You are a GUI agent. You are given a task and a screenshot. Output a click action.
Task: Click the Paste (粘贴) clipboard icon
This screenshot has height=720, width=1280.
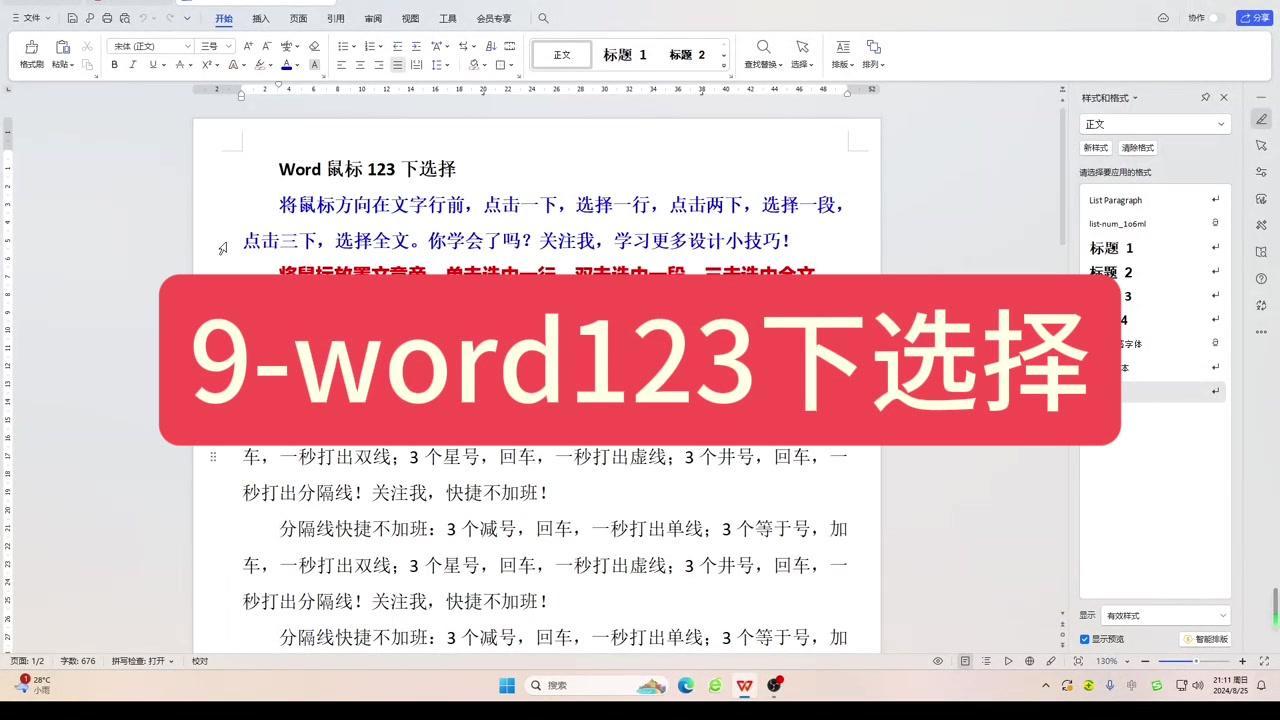[62, 47]
